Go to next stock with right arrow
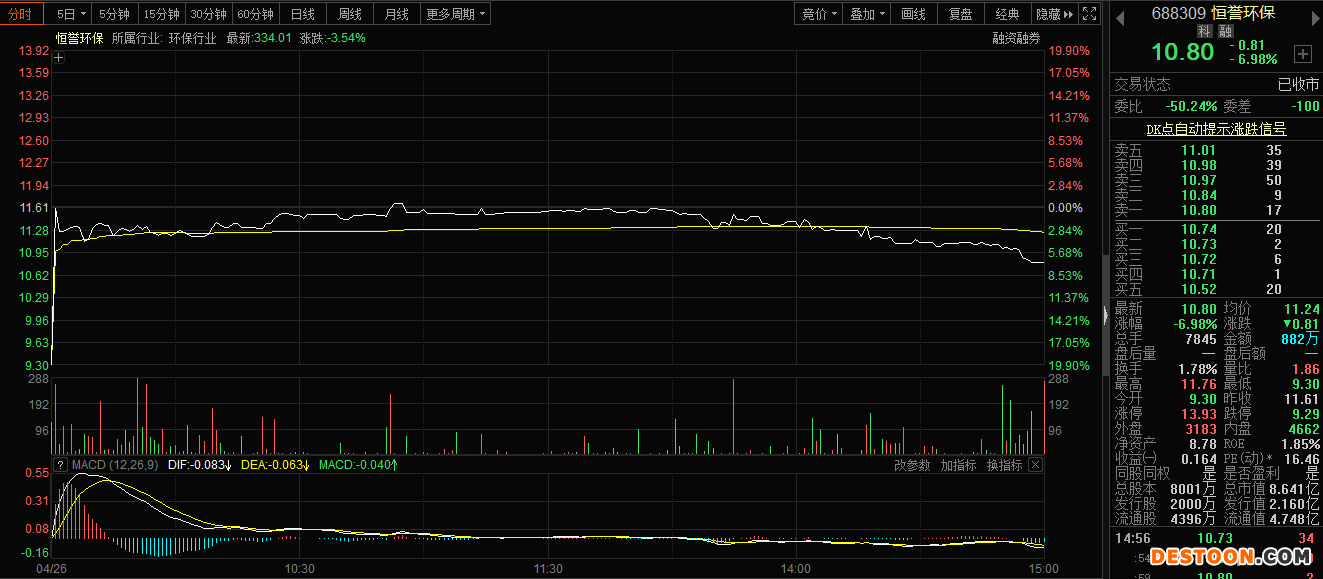1323x579 pixels. pyautogui.click(x=1313, y=15)
